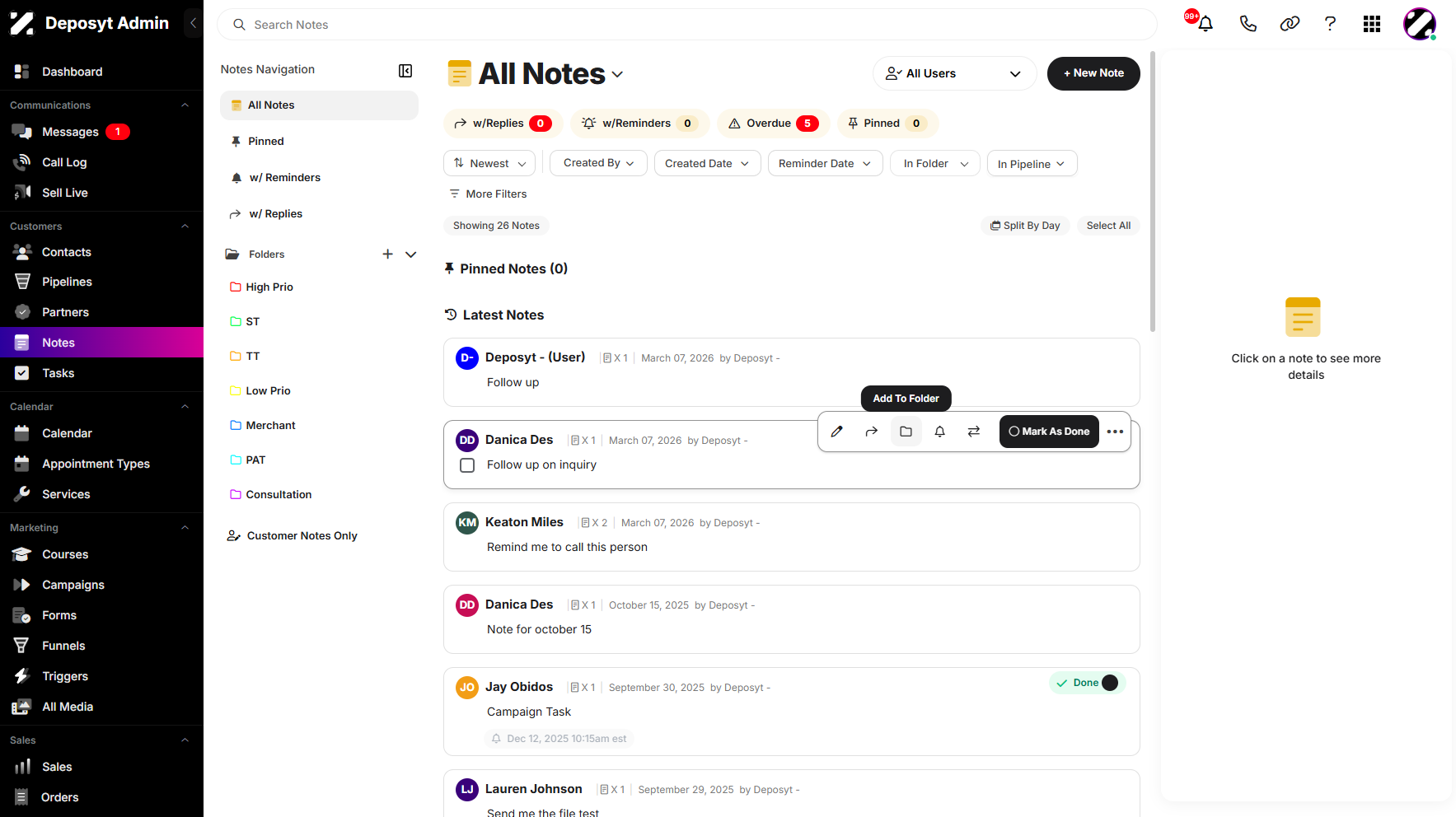The width and height of the screenshot is (1456, 817).
Task: Click the Keaton Miles KM avatar
Action: pyautogui.click(x=467, y=523)
